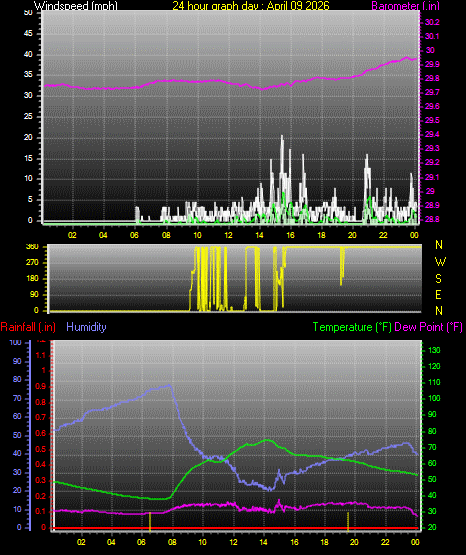Click the yellow rainfall marker near 06:30
Image resolution: width=466 pixels, height=555 pixels.
[x=150, y=521]
